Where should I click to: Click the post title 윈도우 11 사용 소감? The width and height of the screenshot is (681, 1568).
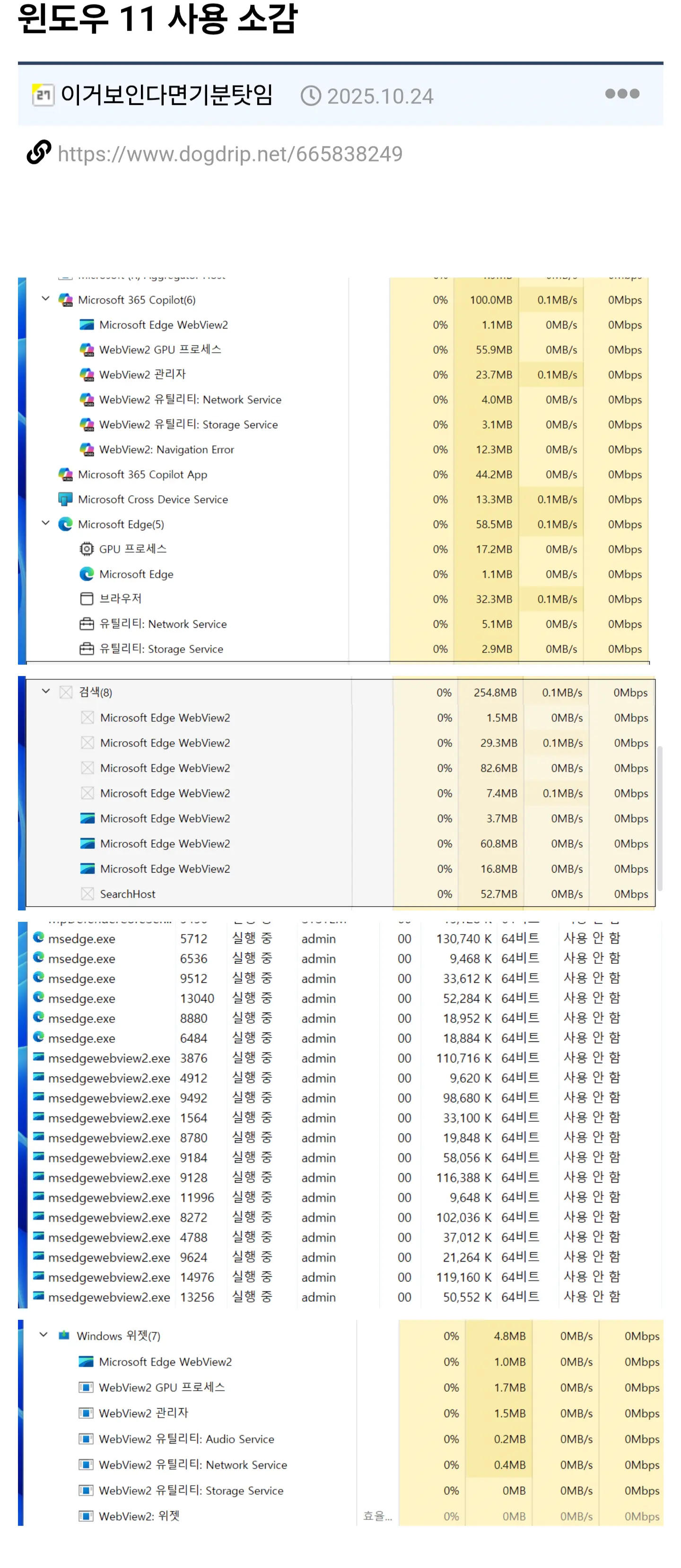tap(158, 18)
